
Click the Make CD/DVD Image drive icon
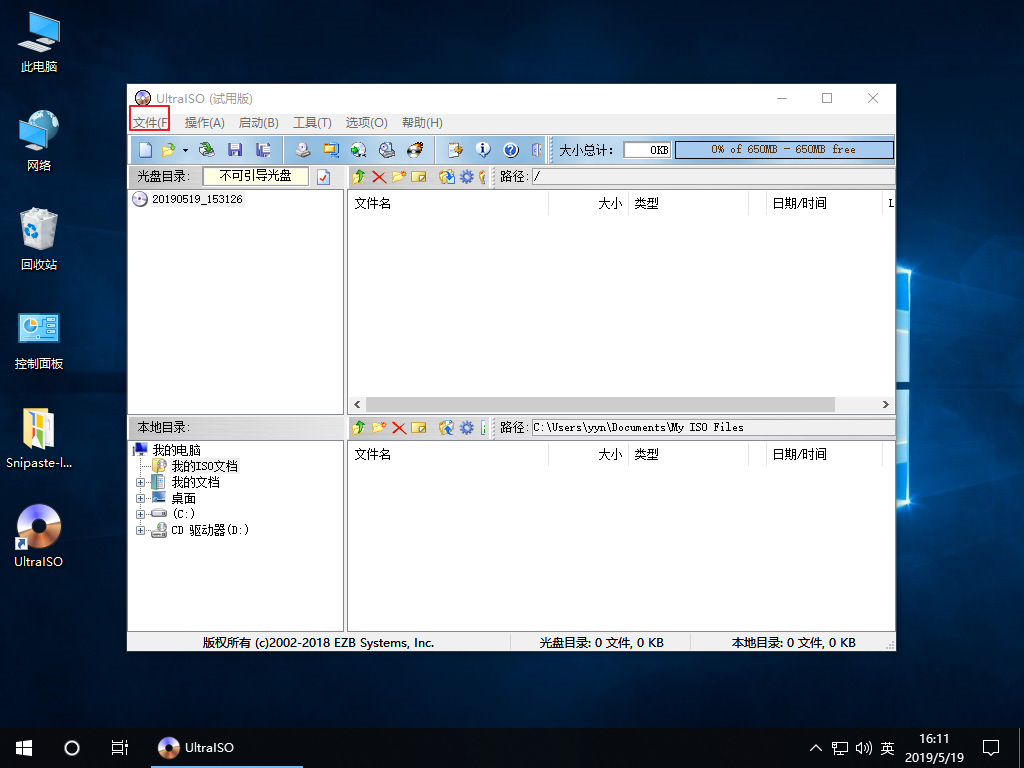302,150
